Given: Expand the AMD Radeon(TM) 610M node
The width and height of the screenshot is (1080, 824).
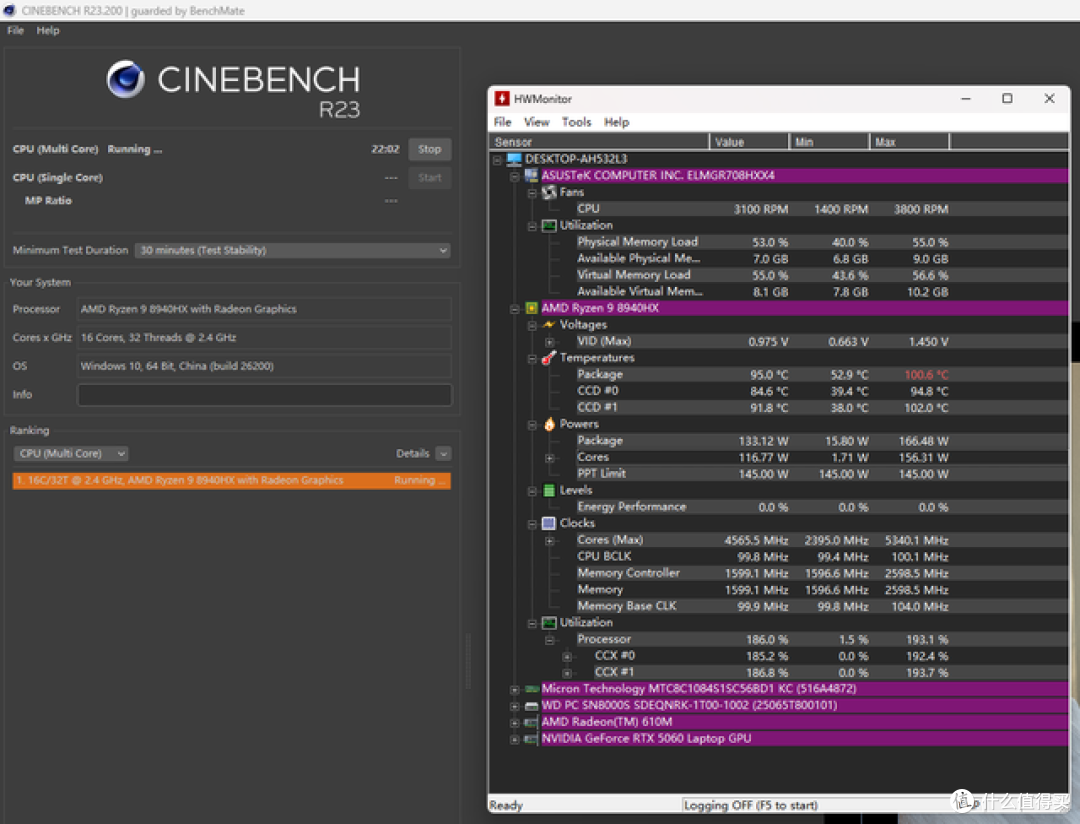Looking at the screenshot, I should tap(515, 723).
